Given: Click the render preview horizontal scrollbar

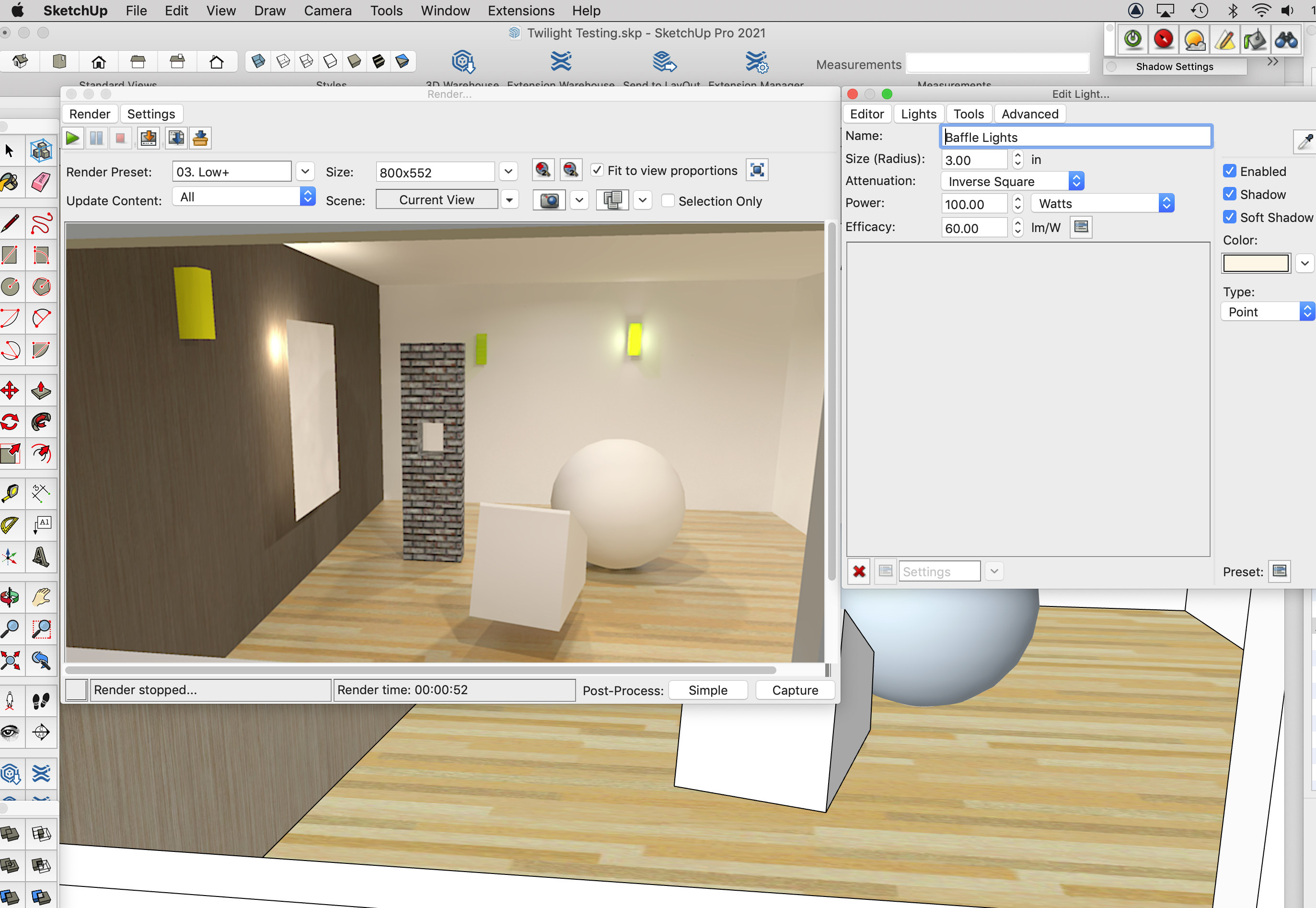Looking at the screenshot, I should [421, 670].
